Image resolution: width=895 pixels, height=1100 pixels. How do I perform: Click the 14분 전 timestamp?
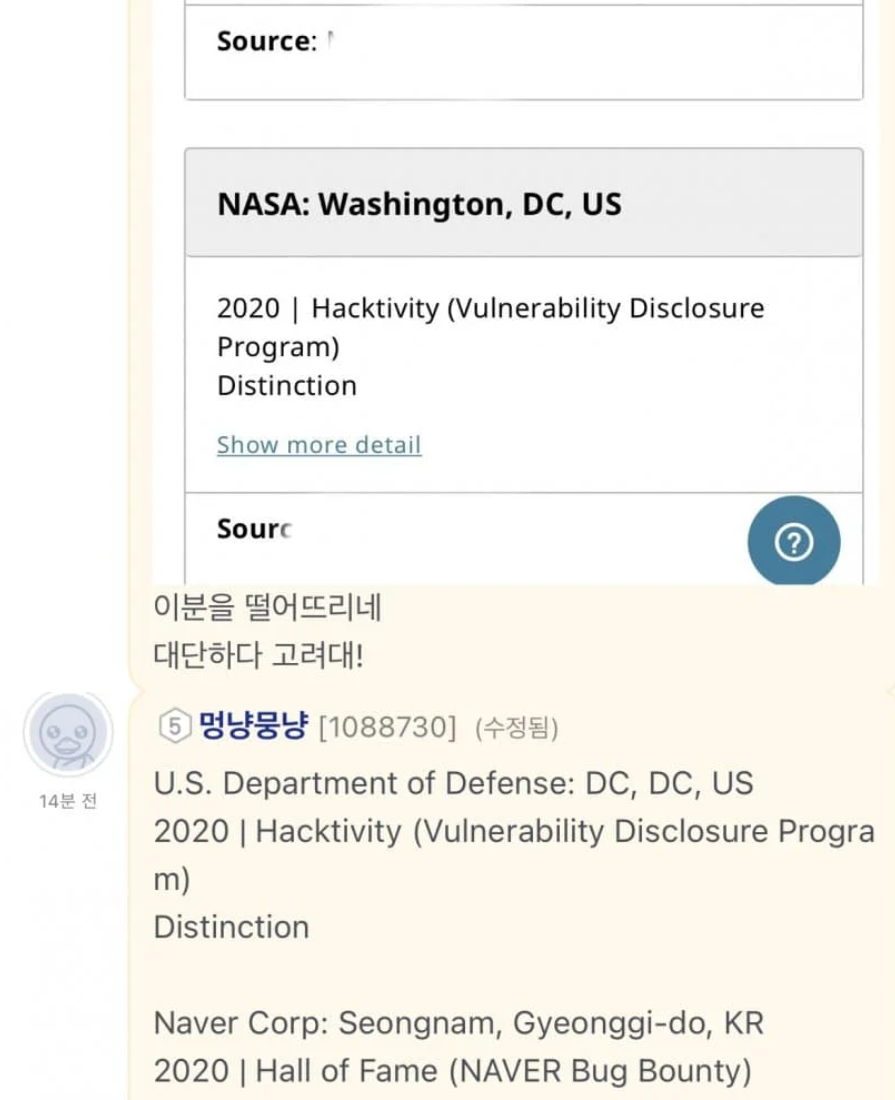point(68,802)
